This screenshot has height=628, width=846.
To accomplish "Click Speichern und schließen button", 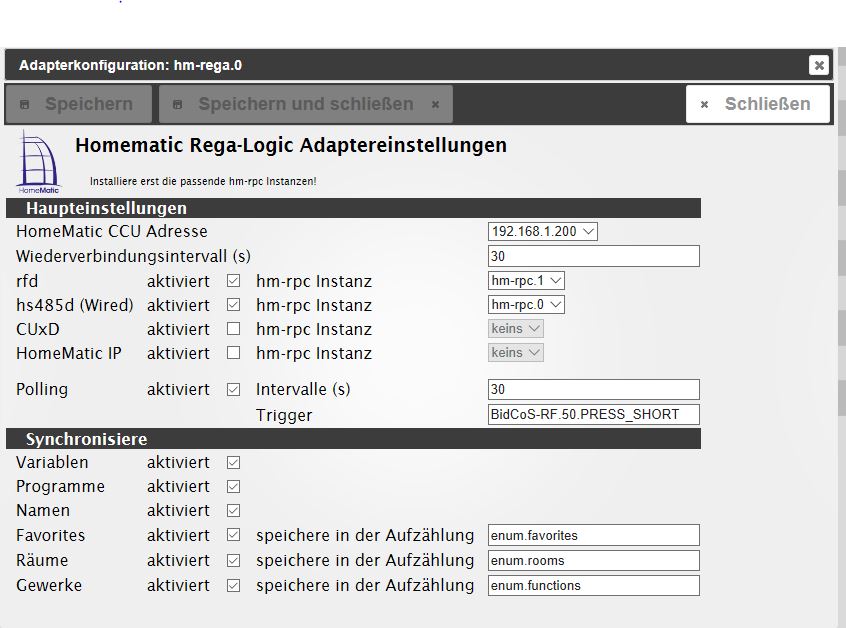I will [306, 104].
